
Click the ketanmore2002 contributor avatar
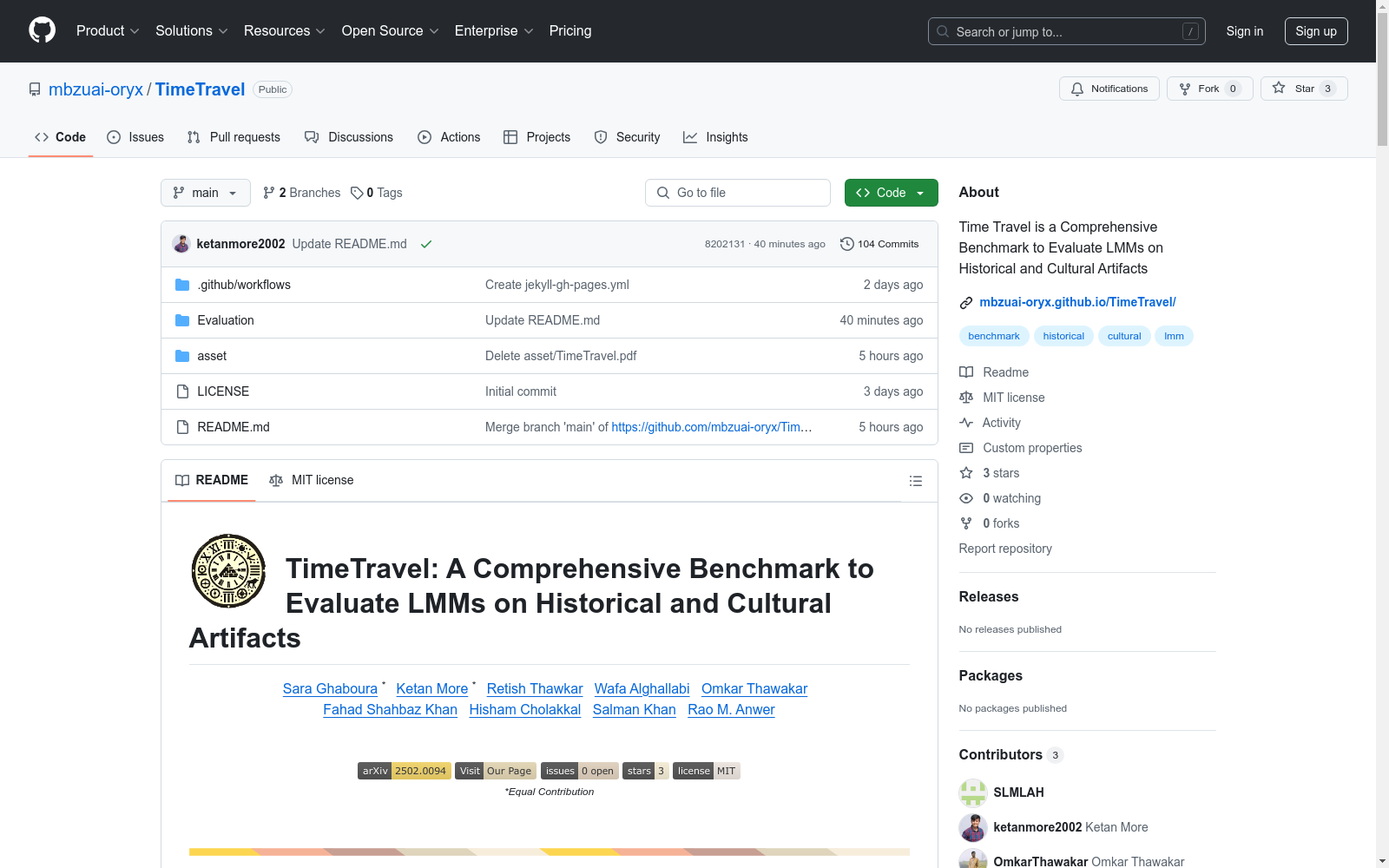(973, 827)
